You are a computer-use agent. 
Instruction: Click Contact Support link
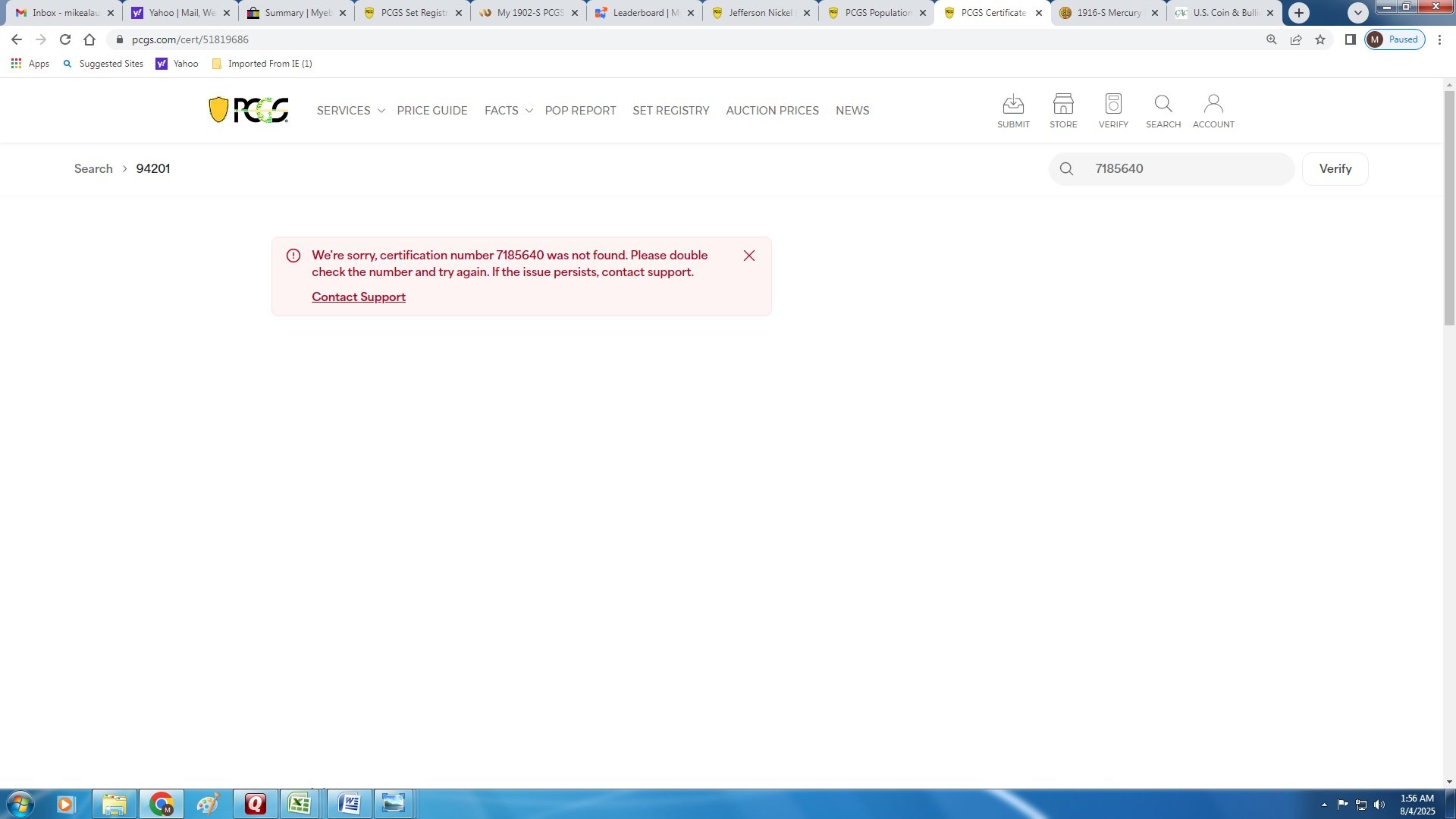(x=359, y=297)
